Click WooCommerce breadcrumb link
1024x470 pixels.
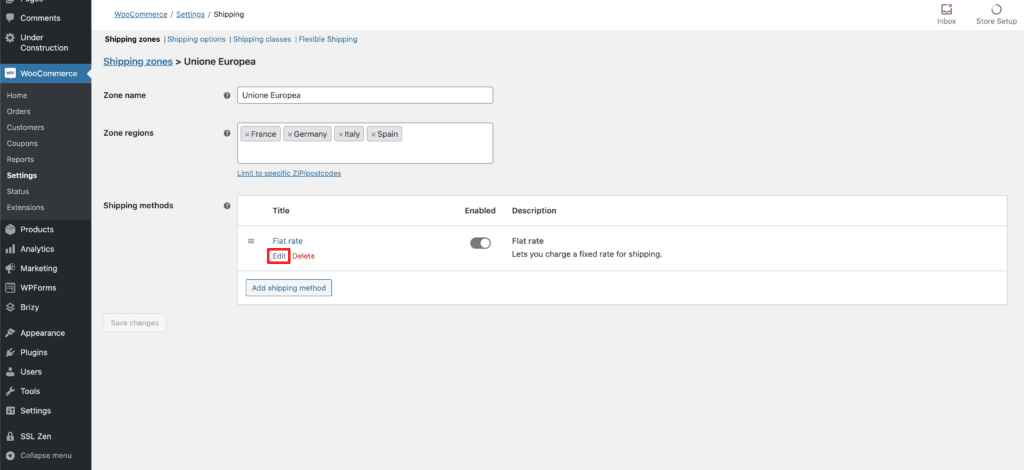tap(140, 14)
